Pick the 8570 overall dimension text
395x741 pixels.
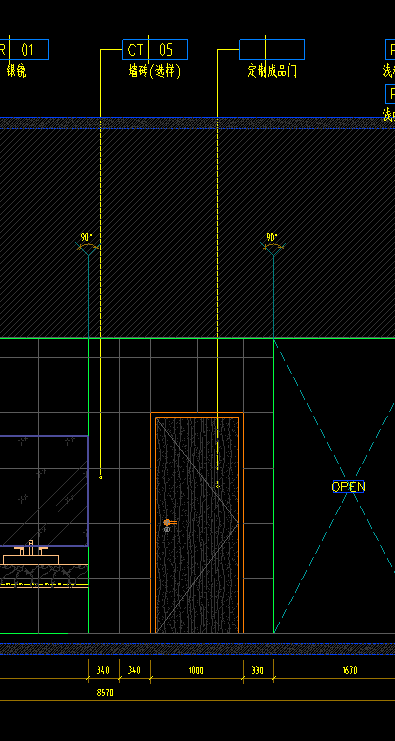coord(105,692)
